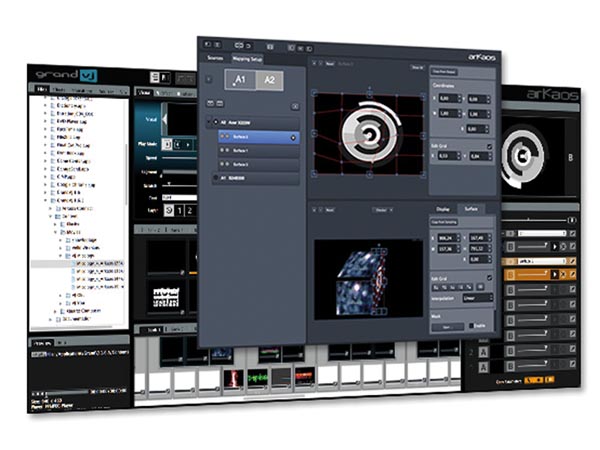Click the text input field in Visual panel
Viewport: 600px width, 450px height.
click(x=179, y=197)
